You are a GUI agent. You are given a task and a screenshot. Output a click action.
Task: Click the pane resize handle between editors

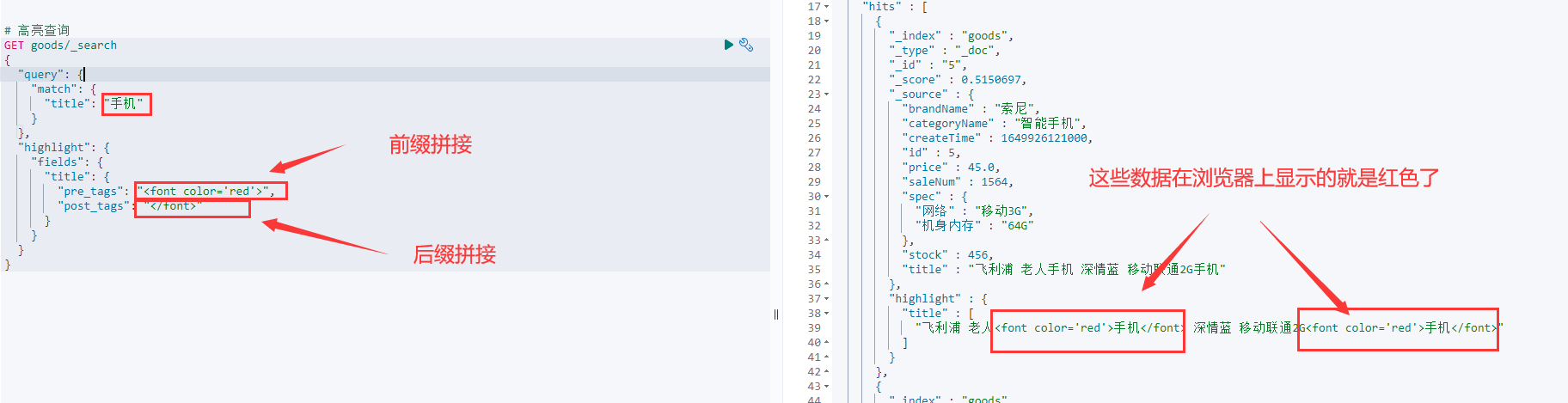point(776,314)
